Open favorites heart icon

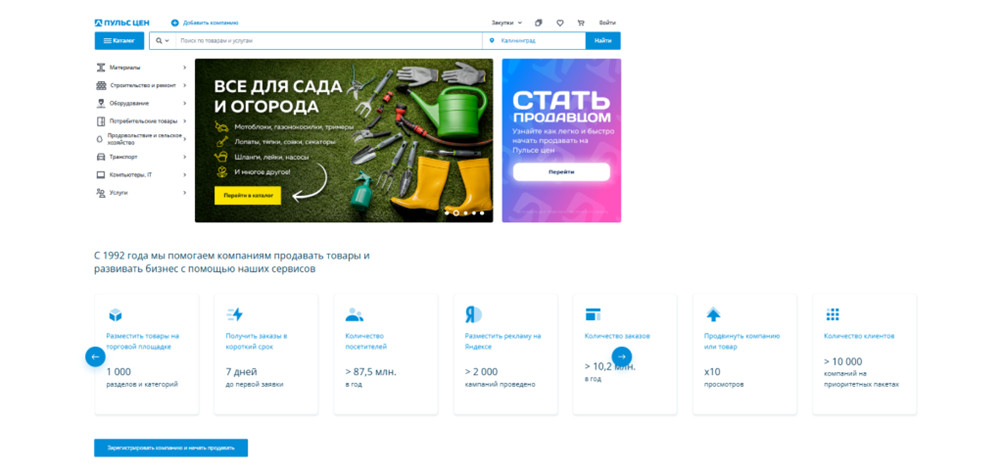coord(560,23)
